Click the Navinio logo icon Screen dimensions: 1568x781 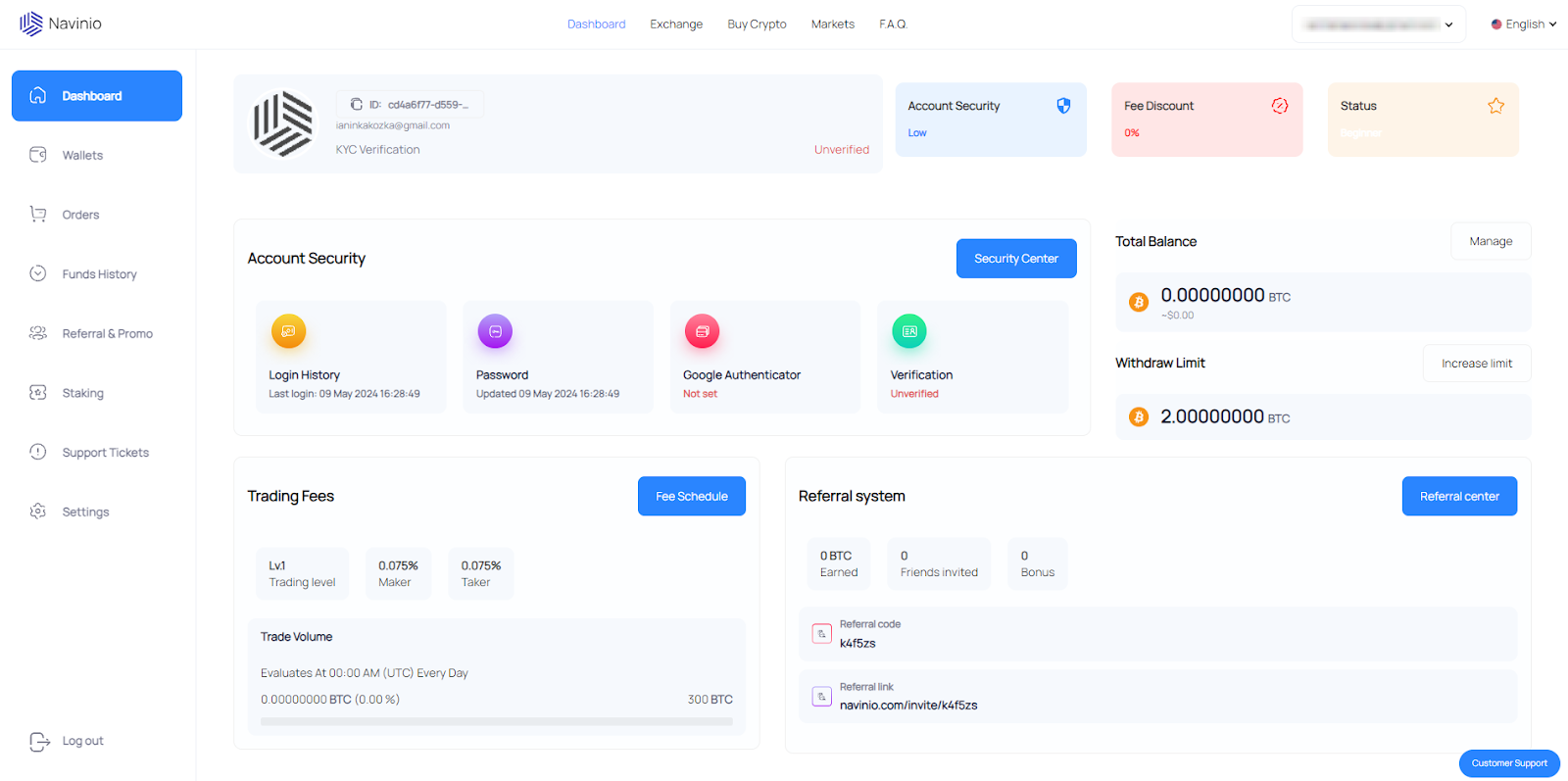point(31,24)
